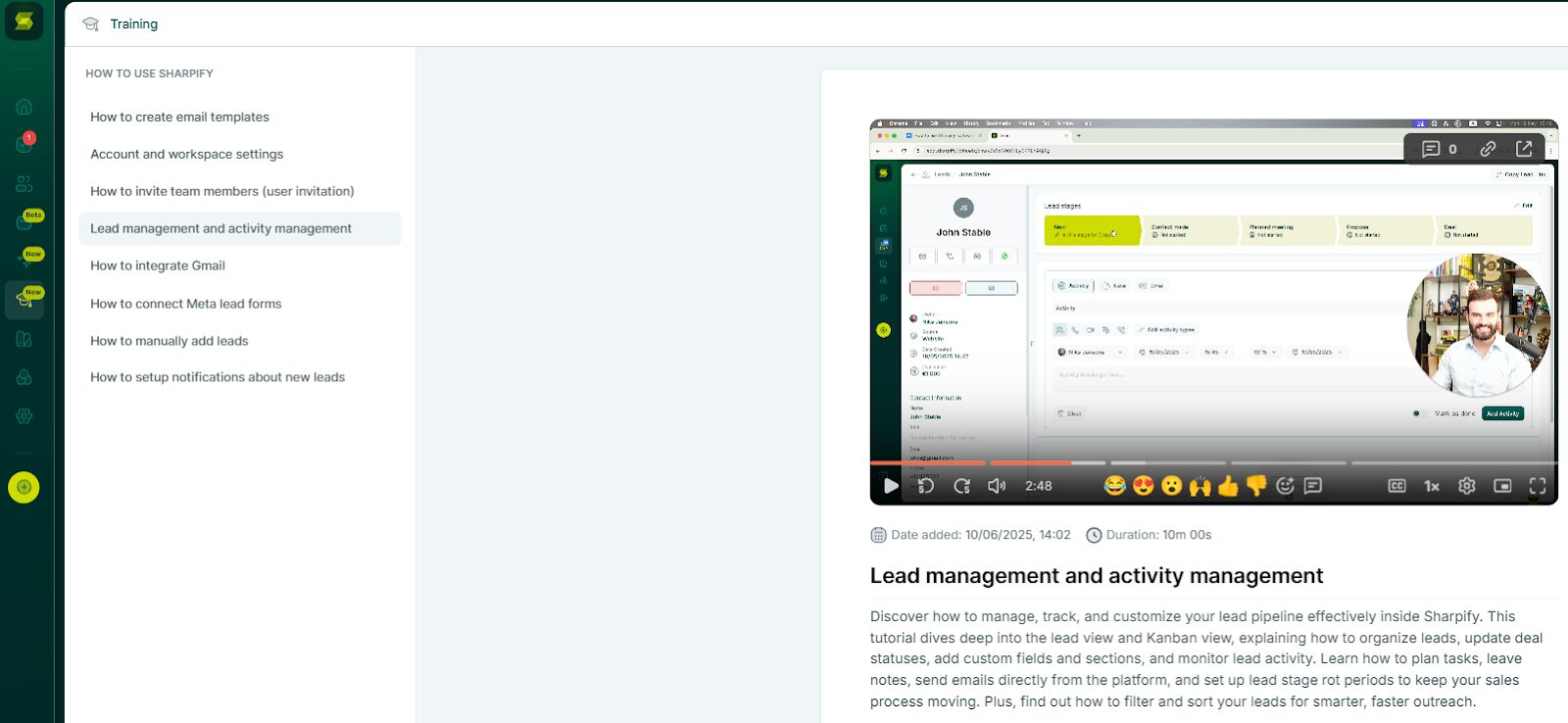Click the Sharpify logo in the sidebar
Image resolution: width=1568 pixels, height=723 pixels.
coord(24,22)
